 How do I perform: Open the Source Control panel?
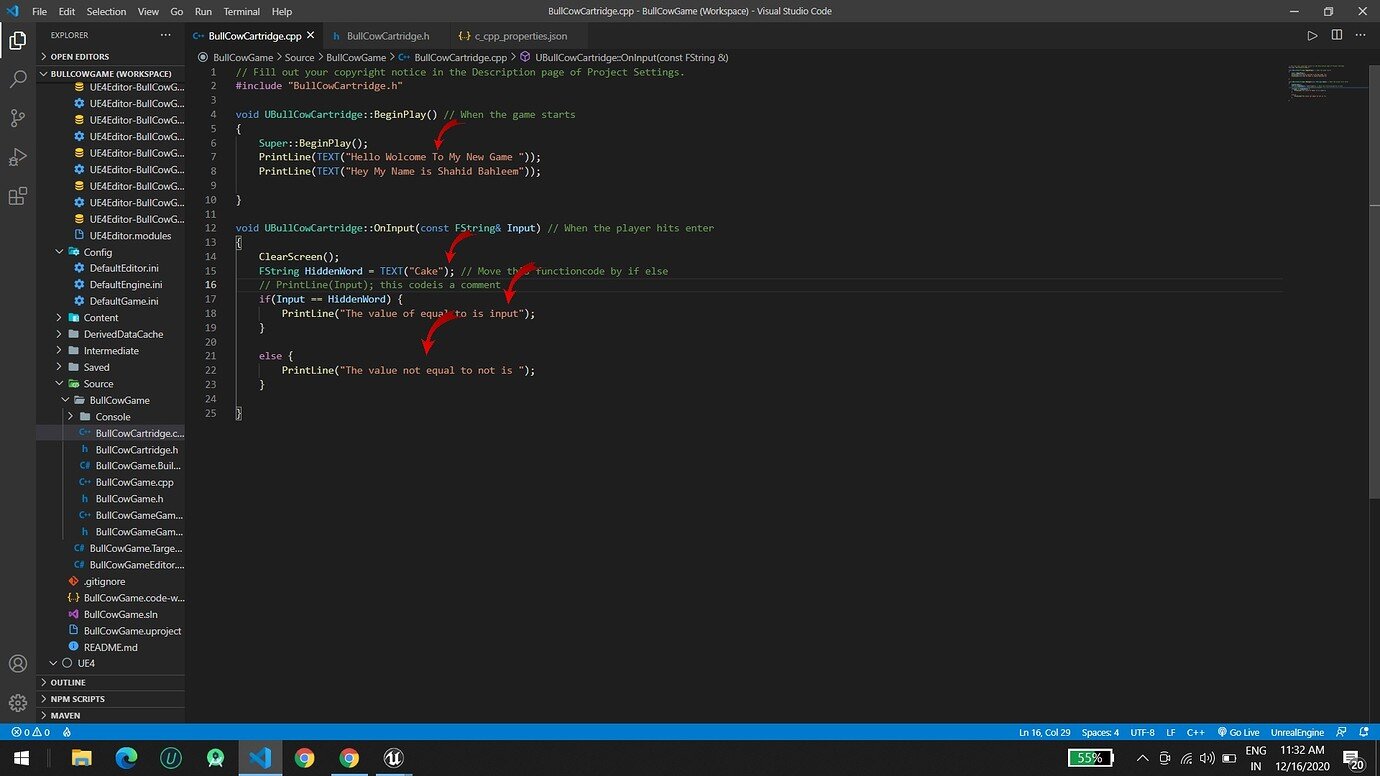pyautogui.click(x=17, y=117)
